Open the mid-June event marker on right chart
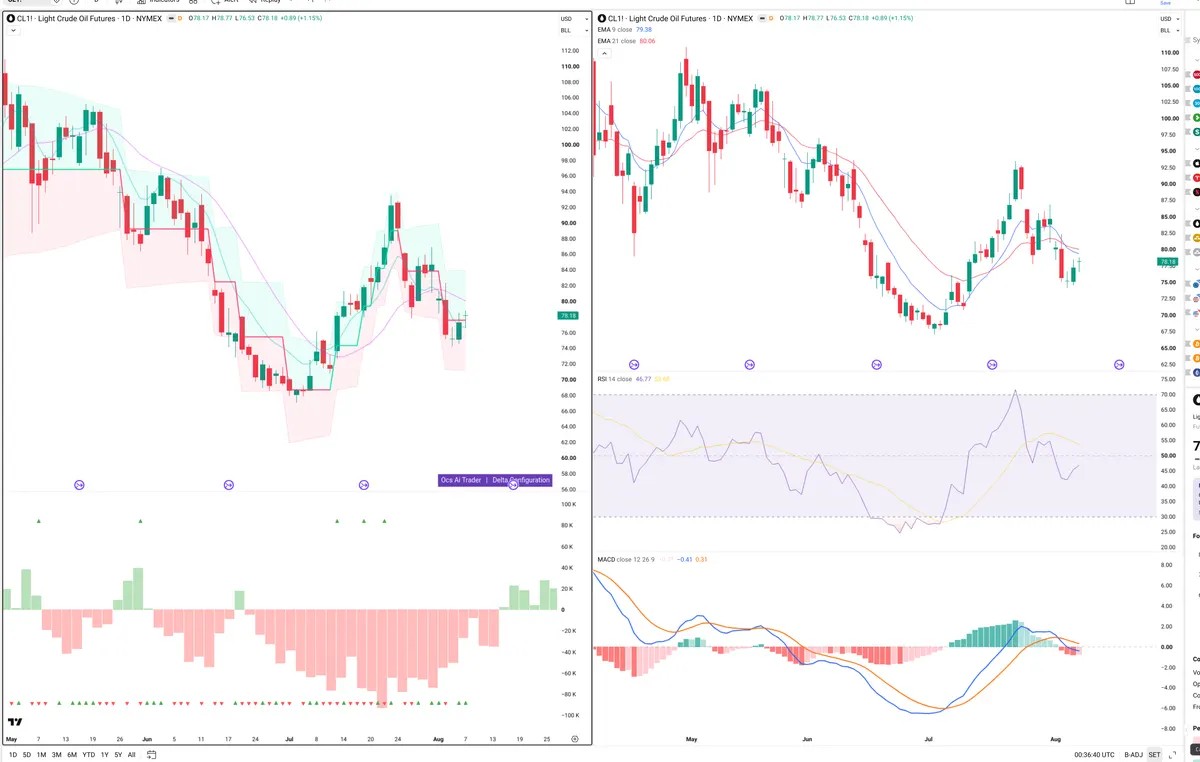Screen dimensions: 1200x762 877,365
